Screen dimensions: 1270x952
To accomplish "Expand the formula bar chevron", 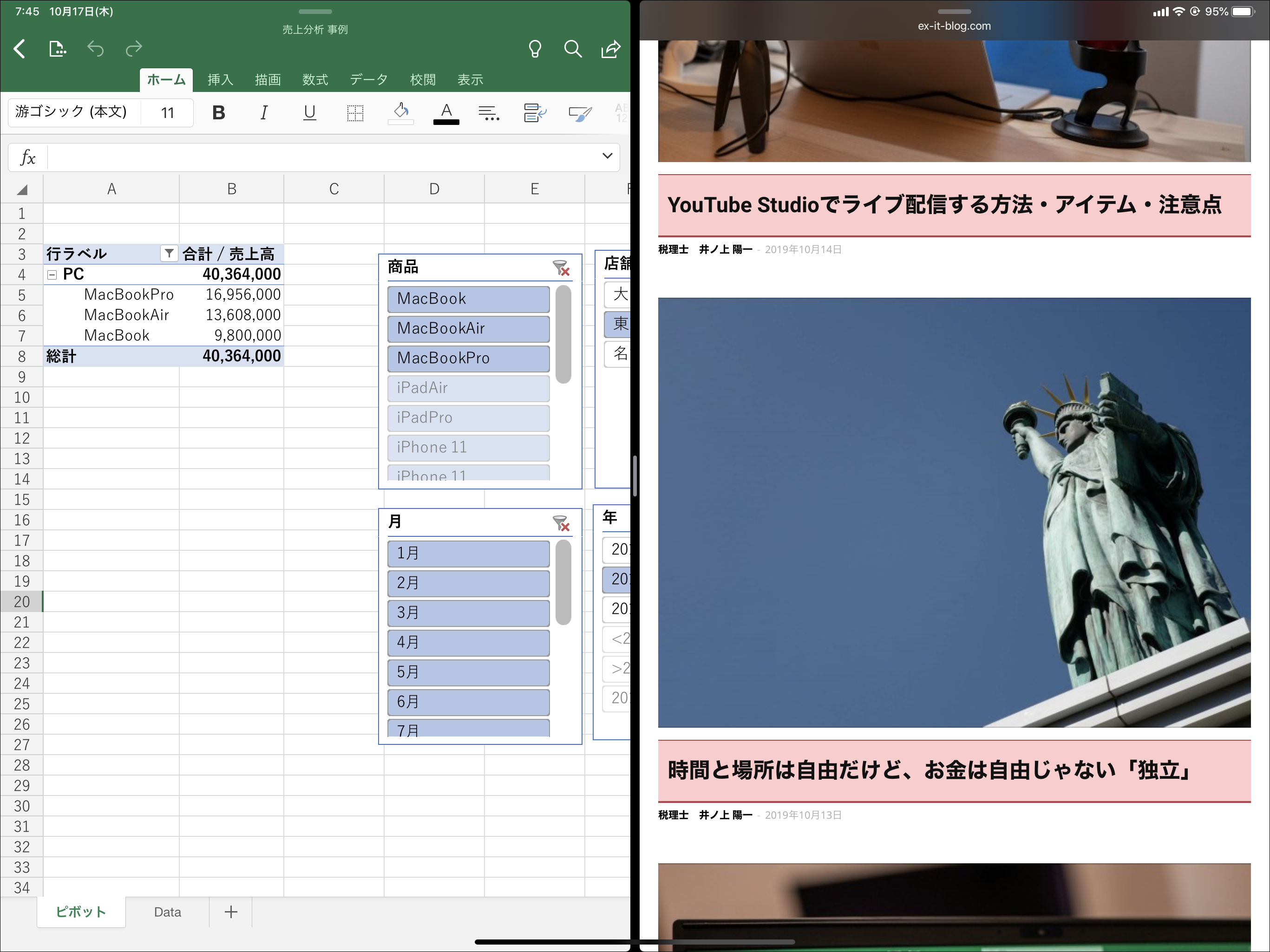I will tap(607, 156).
